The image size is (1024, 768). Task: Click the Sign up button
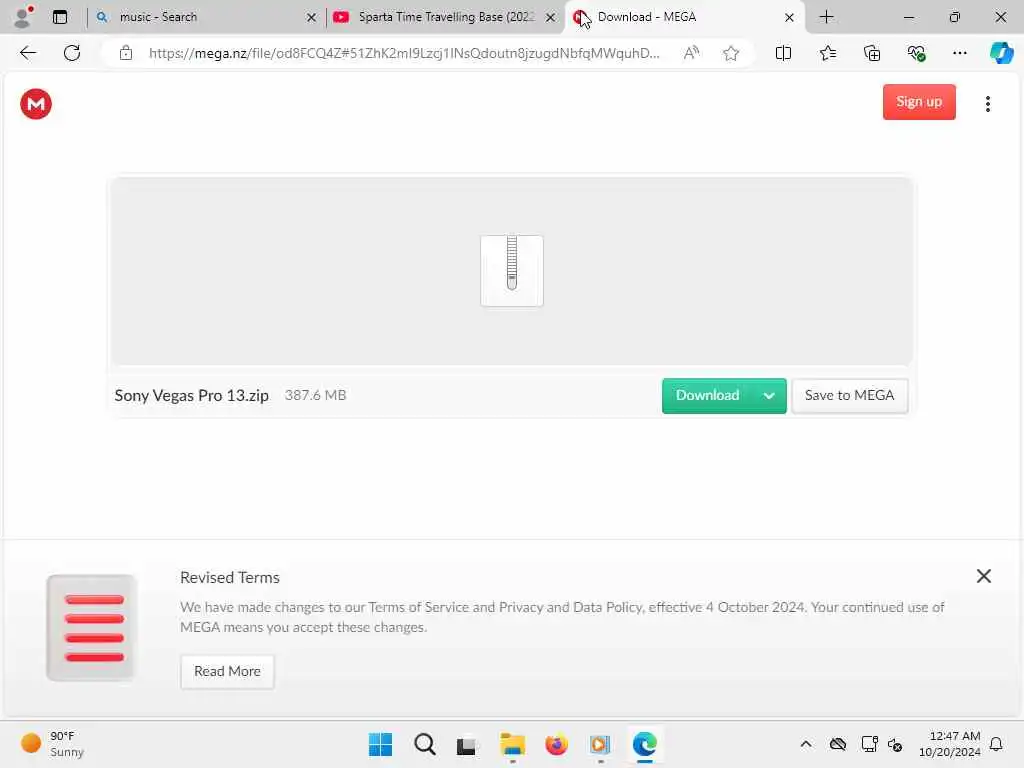[x=919, y=102]
